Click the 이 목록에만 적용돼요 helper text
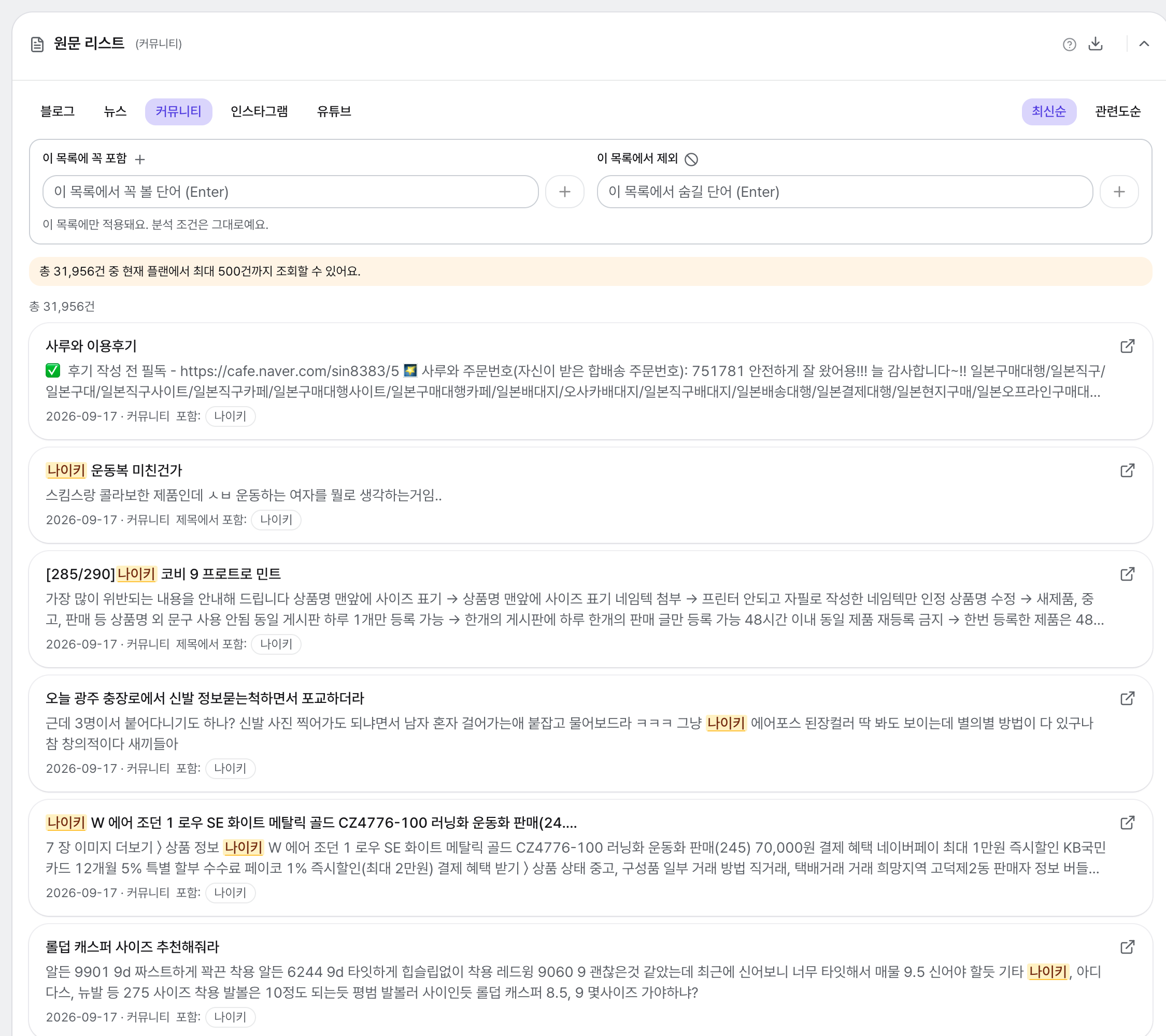This screenshot has height=1036, width=1166. (156, 225)
